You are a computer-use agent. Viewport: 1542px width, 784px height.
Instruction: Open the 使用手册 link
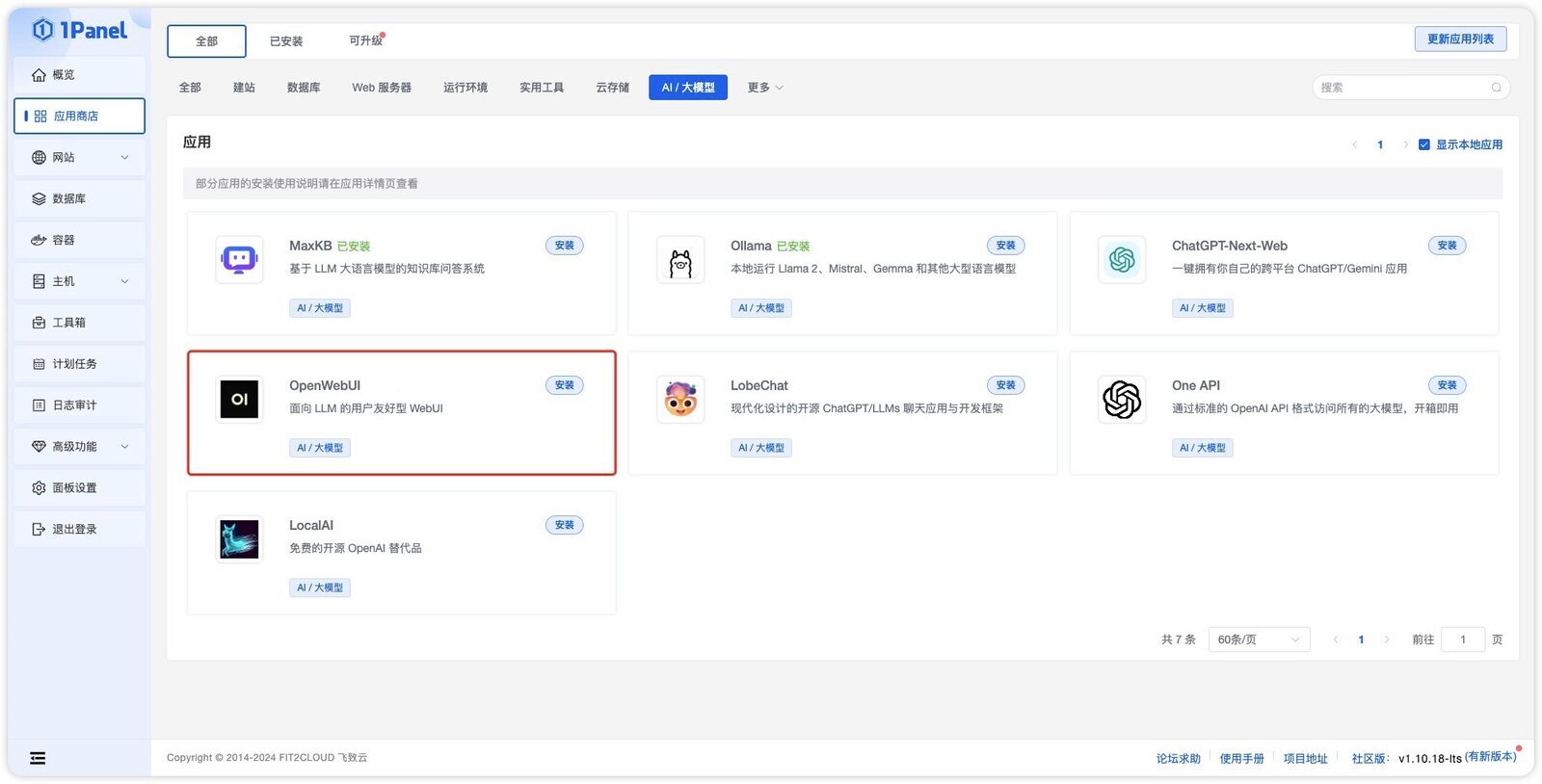click(x=1242, y=759)
